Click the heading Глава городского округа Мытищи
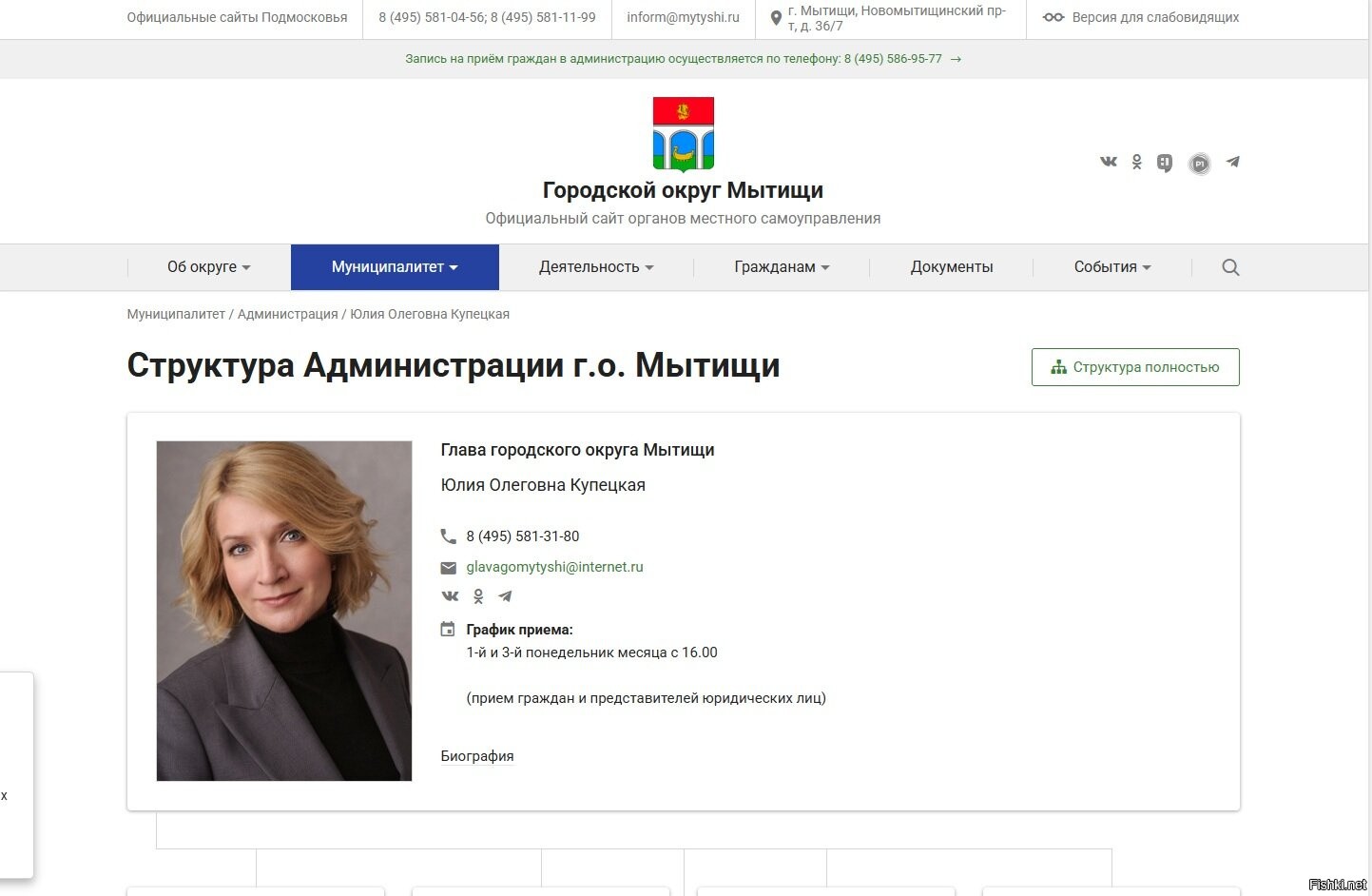The image size is (1372, 896). [577, 450]
